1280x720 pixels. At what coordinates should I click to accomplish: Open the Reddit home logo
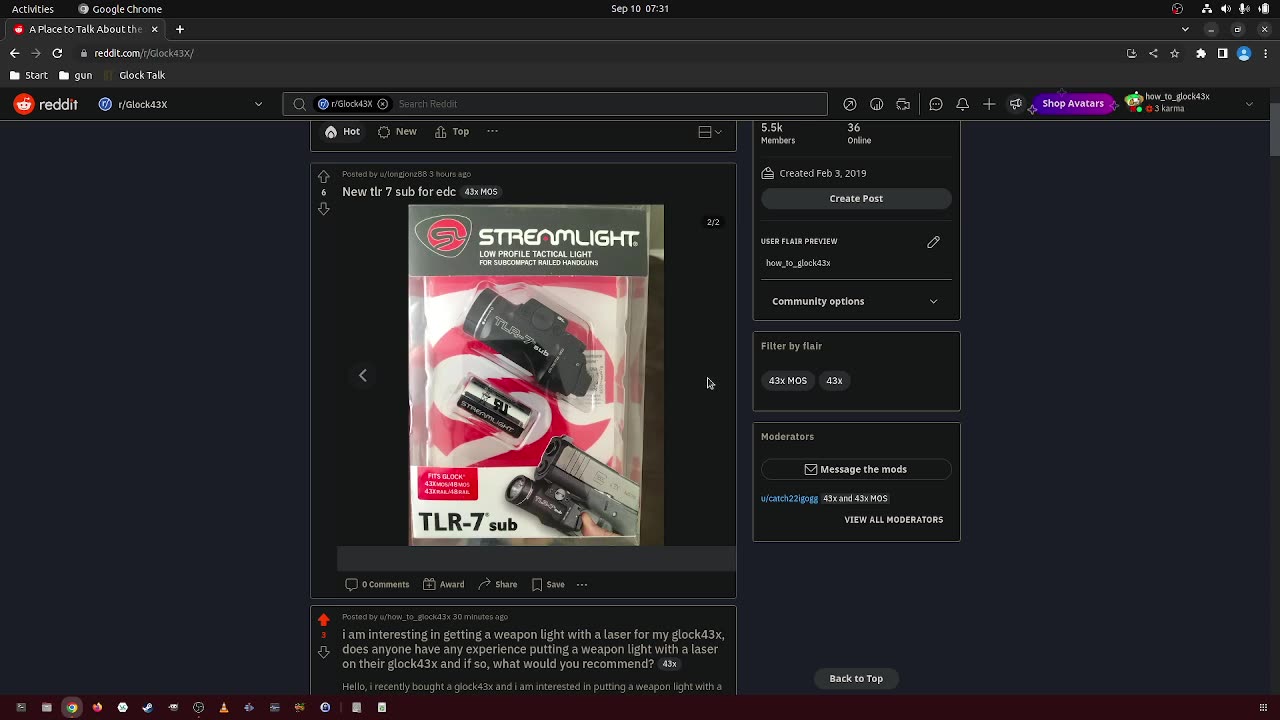(46, 104)
